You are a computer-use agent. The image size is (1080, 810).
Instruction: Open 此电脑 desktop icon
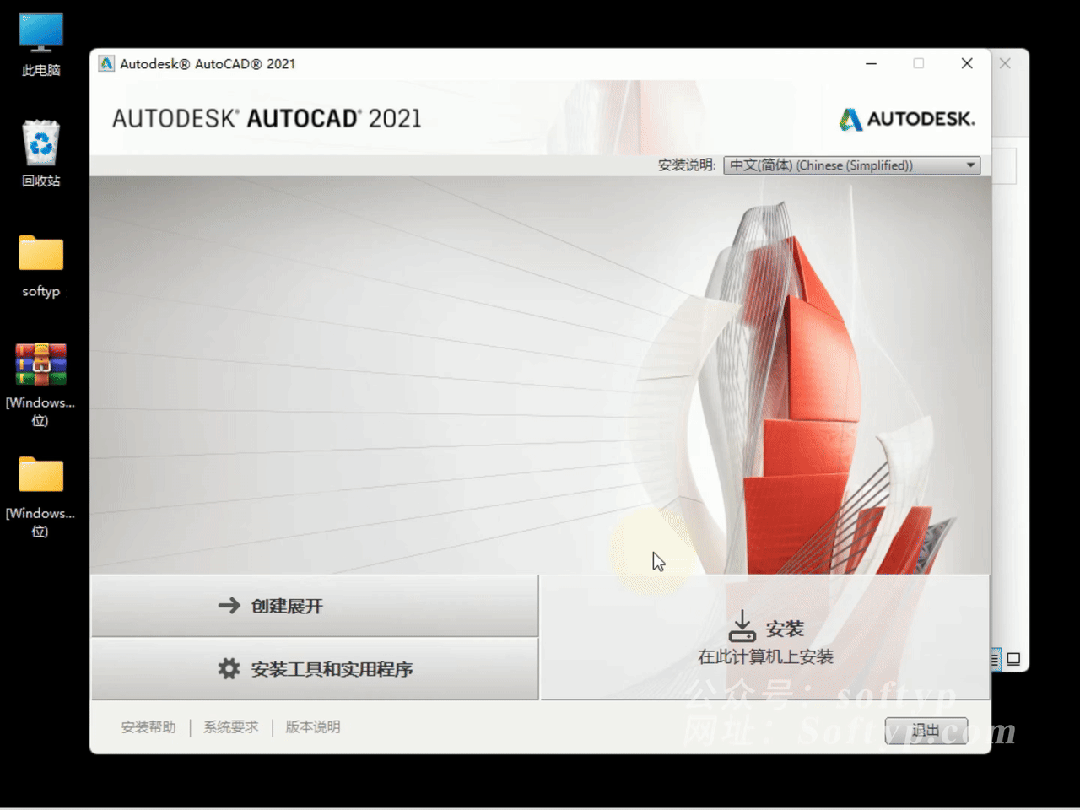[41, 43]
